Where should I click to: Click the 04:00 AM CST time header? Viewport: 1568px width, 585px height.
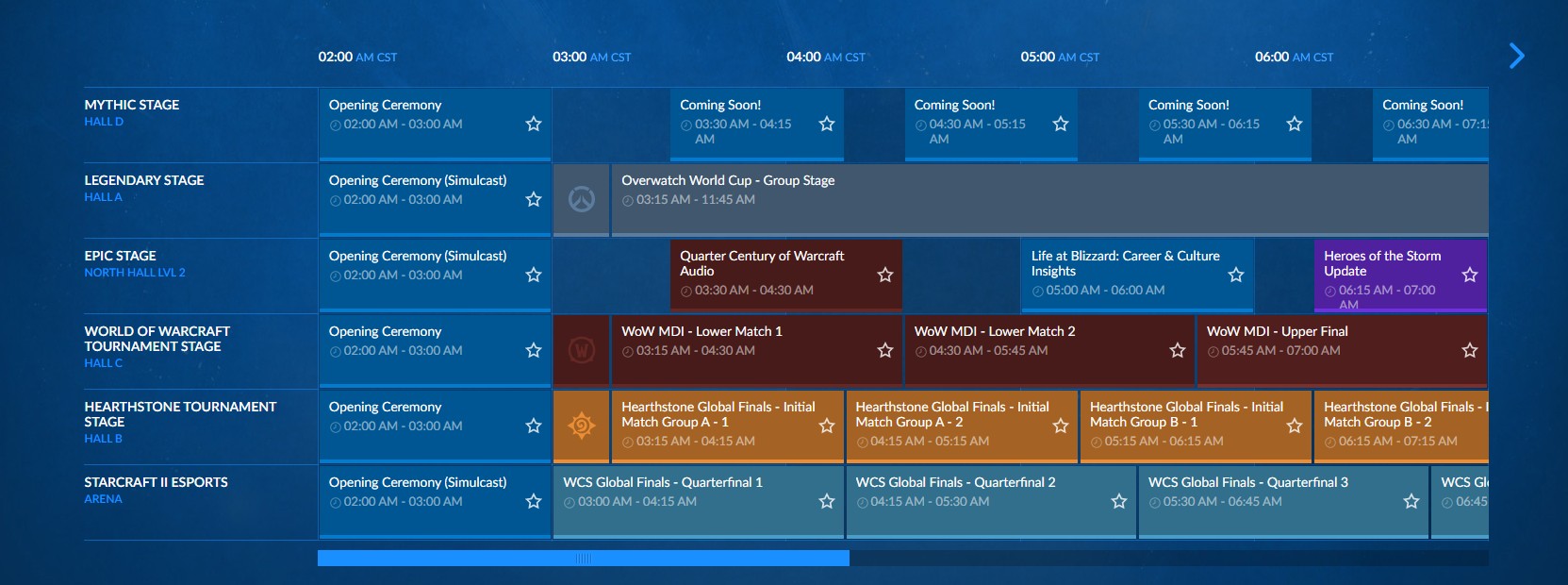(826, 57)
